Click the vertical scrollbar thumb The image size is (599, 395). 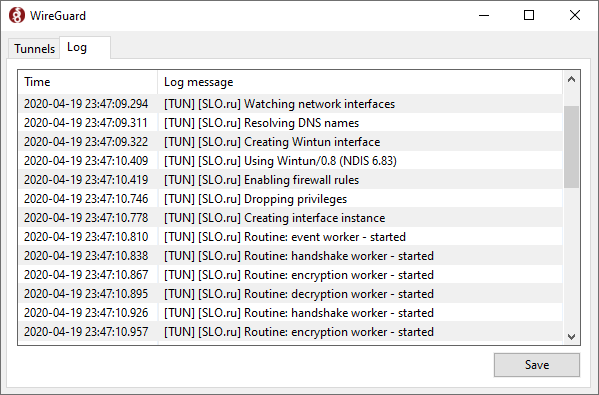click(x=571, y=147)
